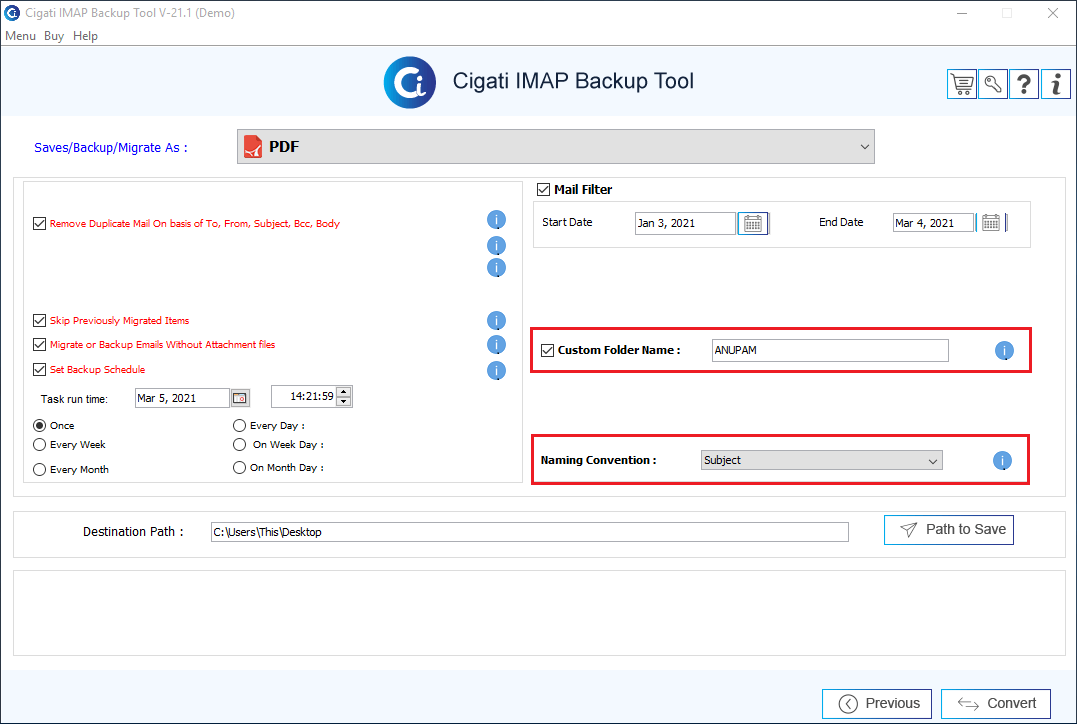Focus the Custom Folder Name text box
The width and height of the screenshot is (1077, 724).
tap(830, 350)
